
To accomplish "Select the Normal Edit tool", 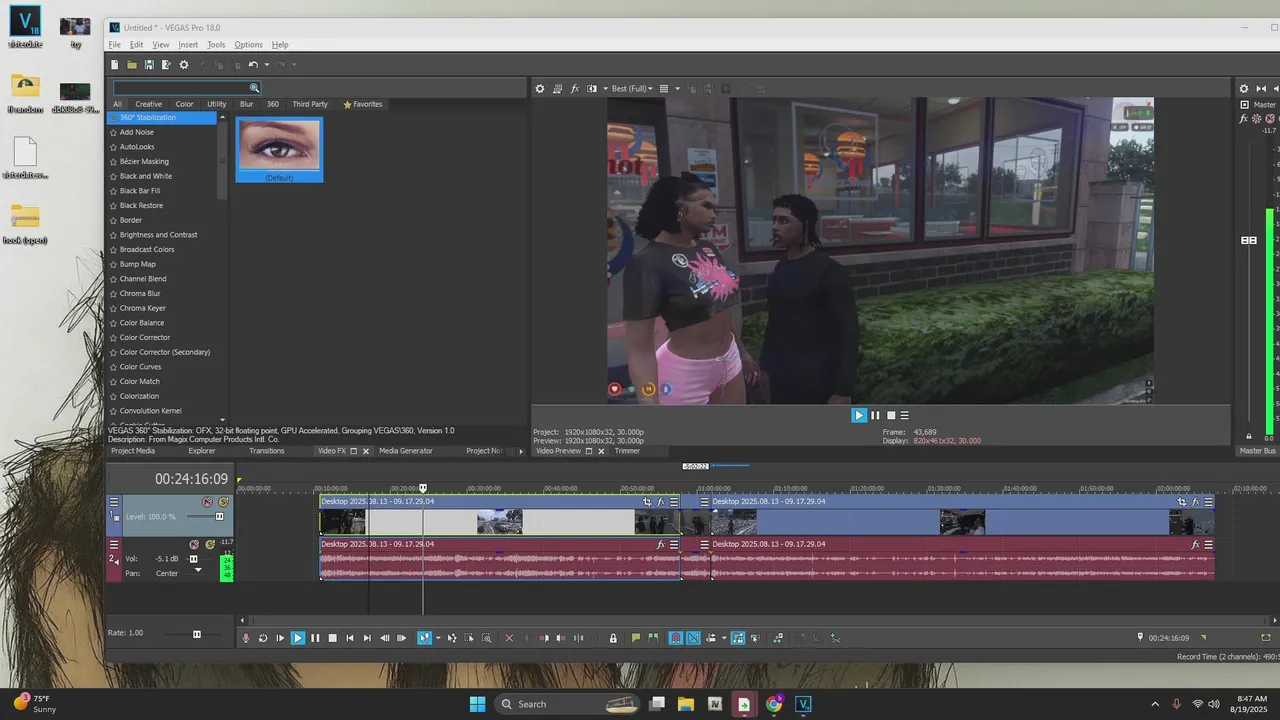I will point(424,638).
